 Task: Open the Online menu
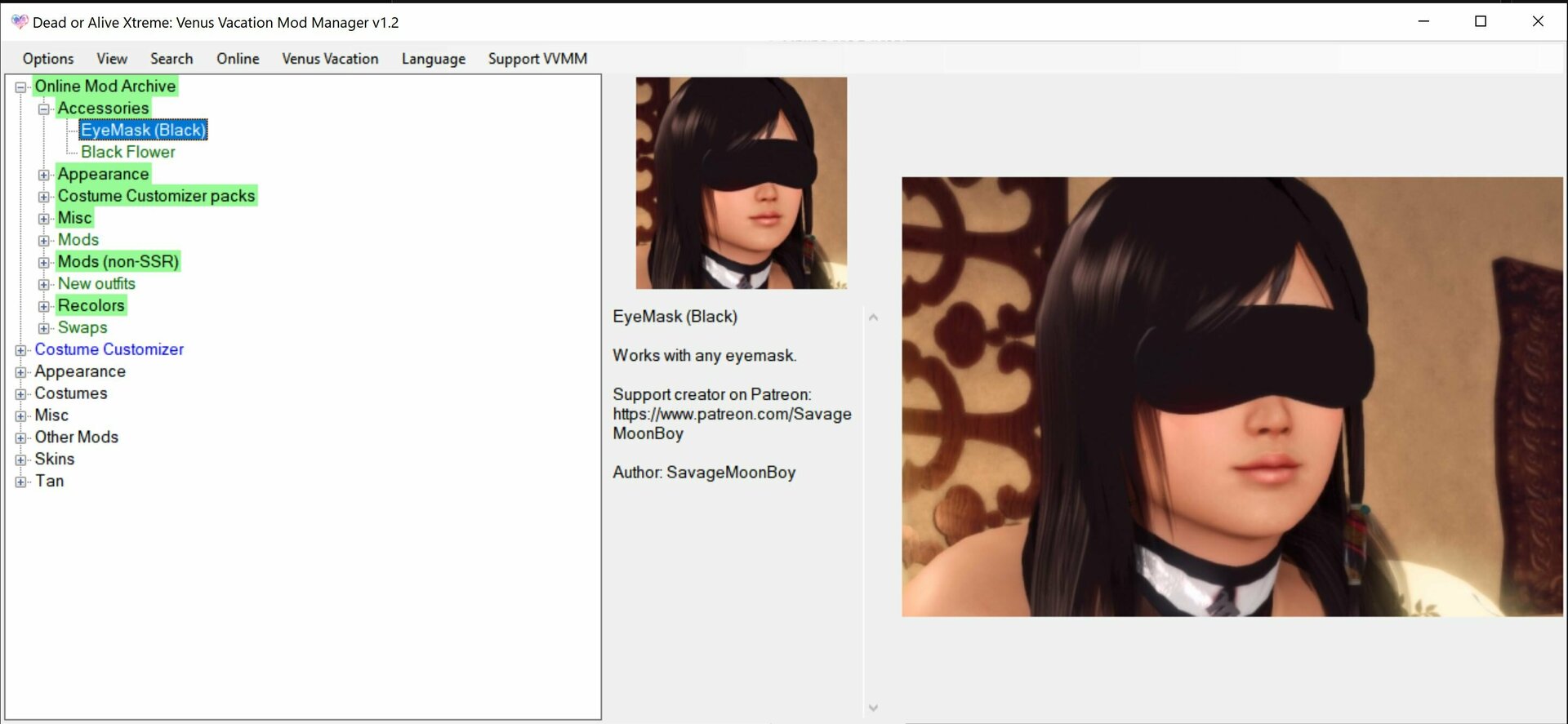238,59
